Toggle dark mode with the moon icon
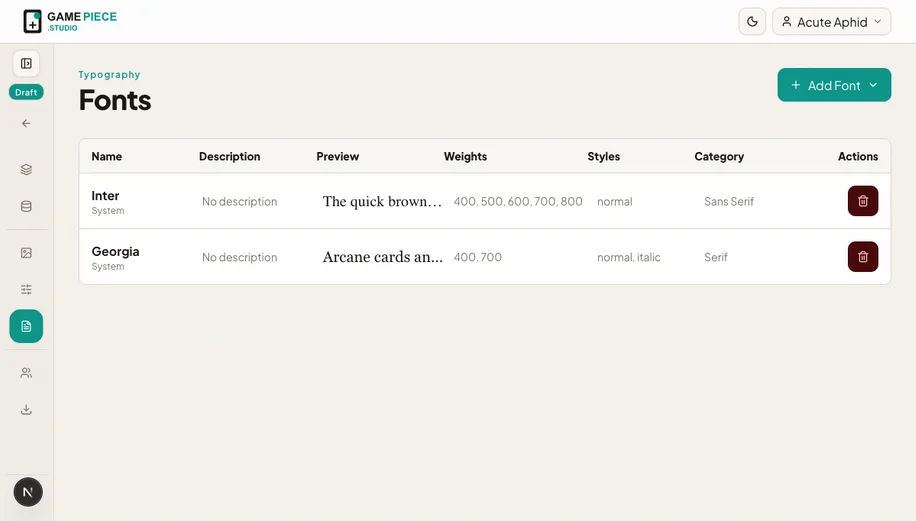Screen dimensions: 916x521 pos(752,22)
